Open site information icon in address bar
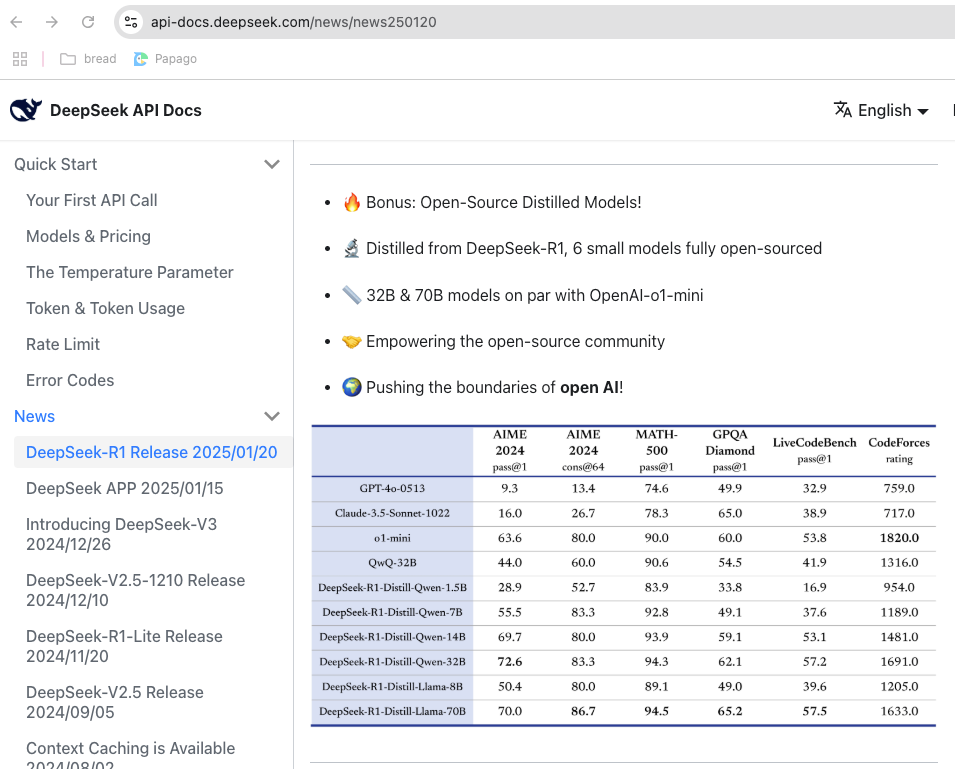955x769 pixels. click(x=130, y=22)
